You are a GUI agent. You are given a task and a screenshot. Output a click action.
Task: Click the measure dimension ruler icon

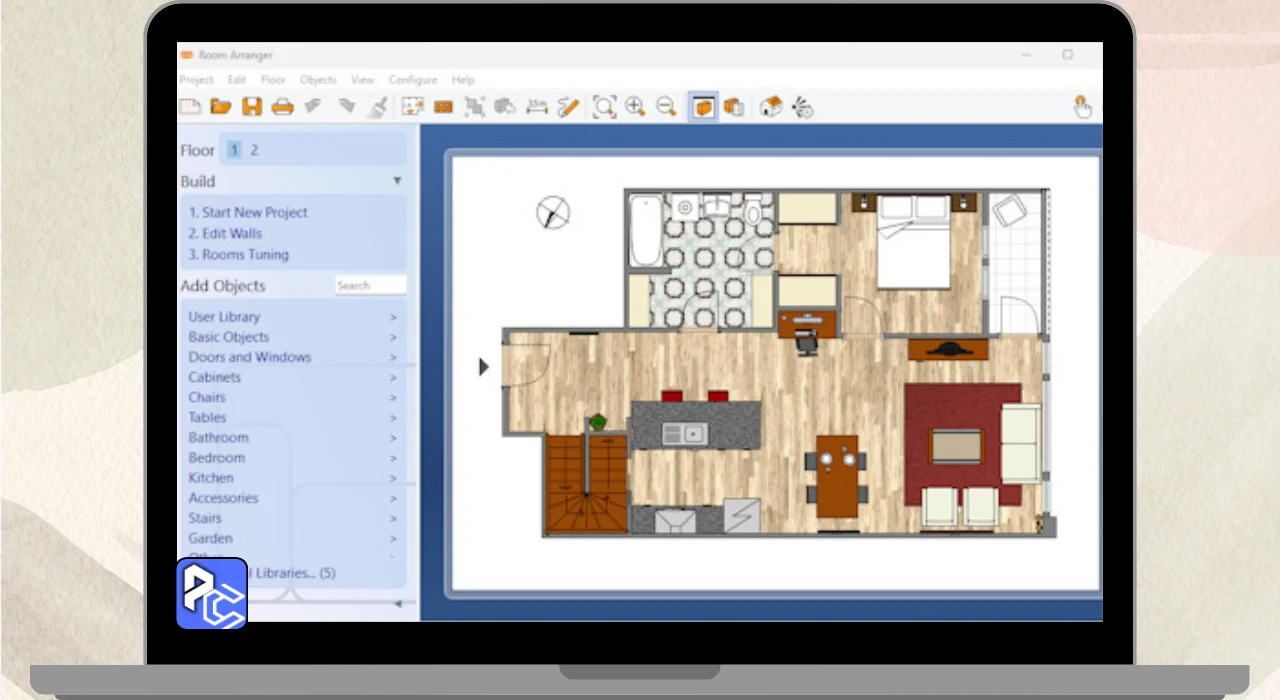point(537,106)
